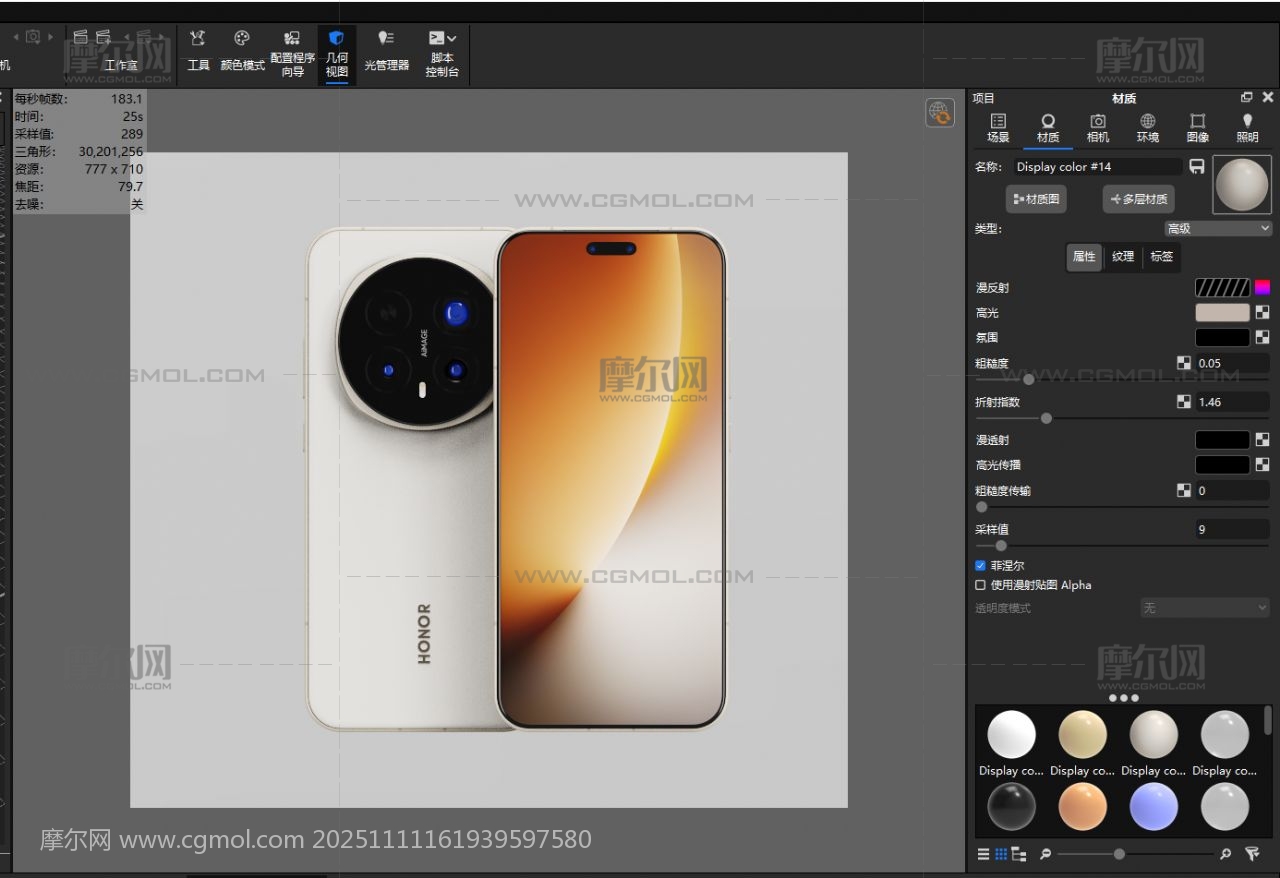Viewport: 1280px width, 878px height.
Task: Toggle the Geometry View (几何视图) button
Action: (x=337, y=52)
